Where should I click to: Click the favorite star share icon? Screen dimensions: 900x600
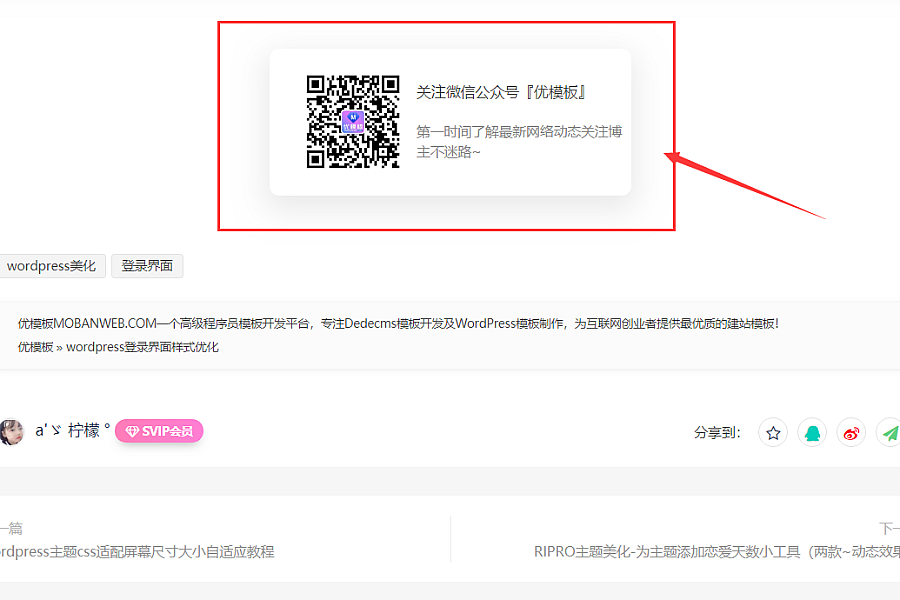tap(773, 433)
